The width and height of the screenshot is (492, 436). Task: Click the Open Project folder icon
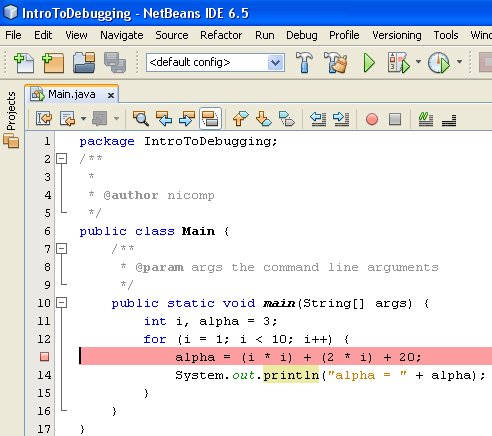pos(84,63)
